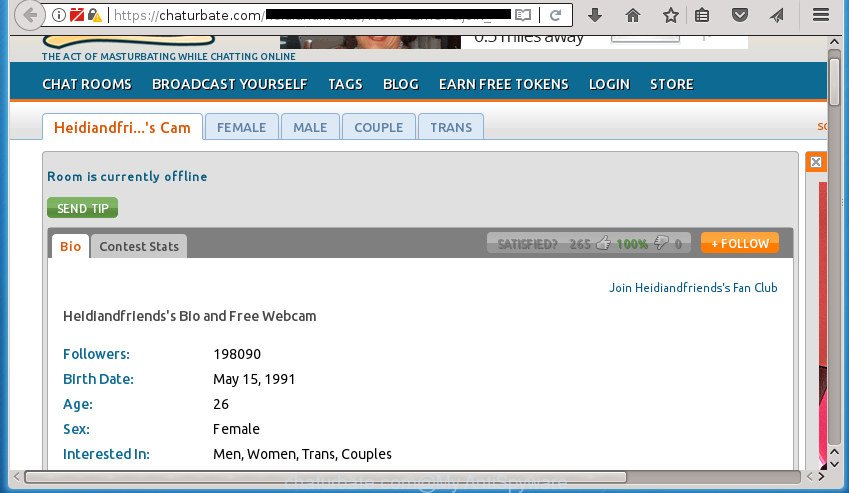Screen dimensions: 849x493
Task: Click the orange + FOLLOW button
Action: click(740, 243)
